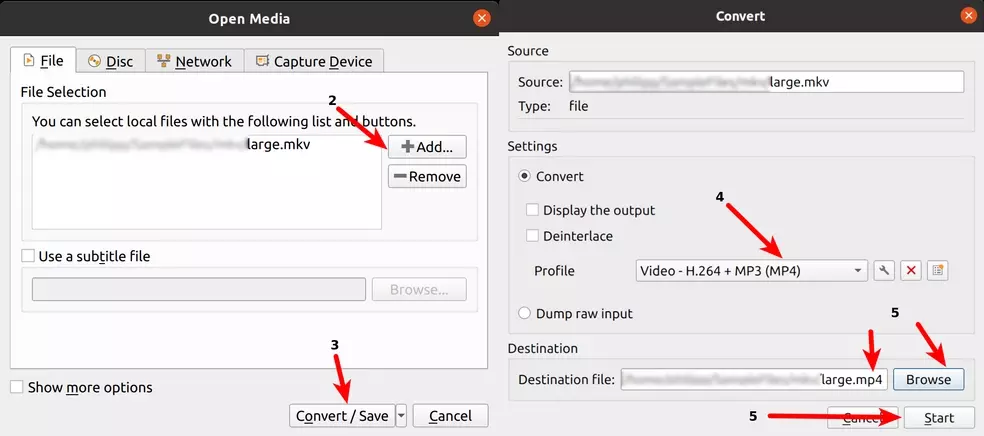This screenshot has width=984, height=436.
Task: Close the Convert dialog
Action: (x=968, y=16)
